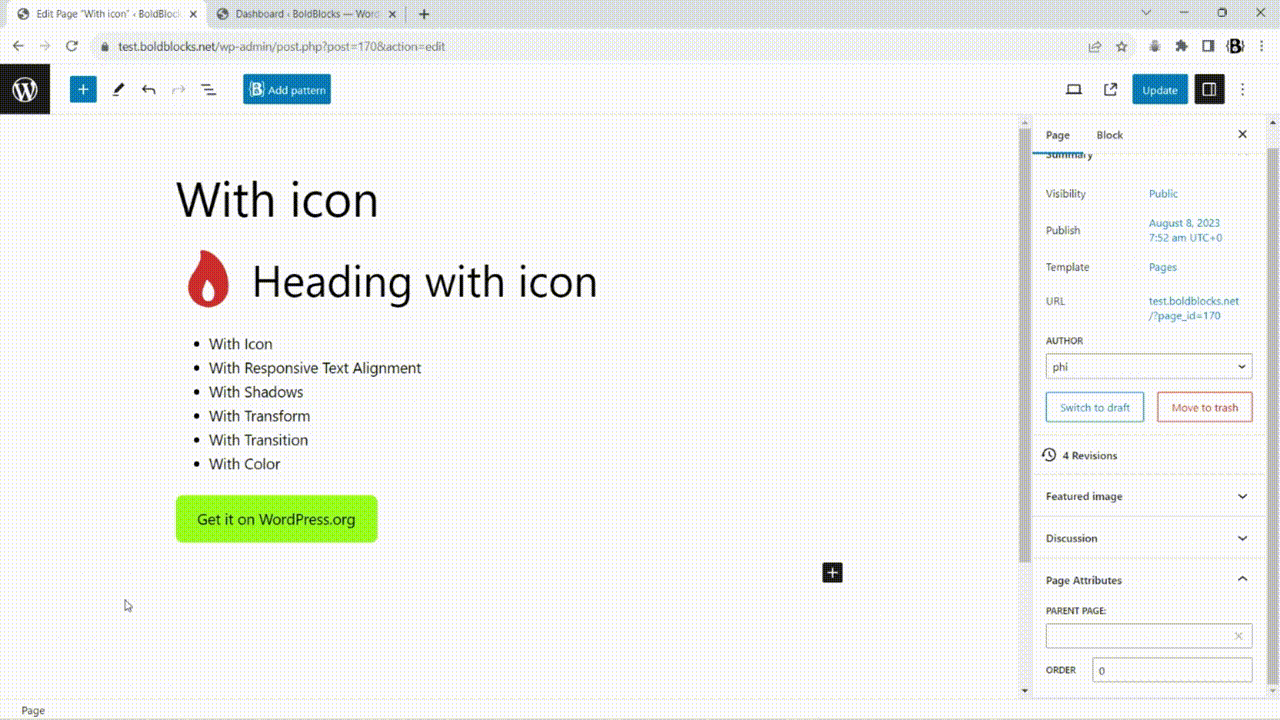Viewport: 1280px width, 720px height.
Task: Click the With Transition list item
Action: 258,440
